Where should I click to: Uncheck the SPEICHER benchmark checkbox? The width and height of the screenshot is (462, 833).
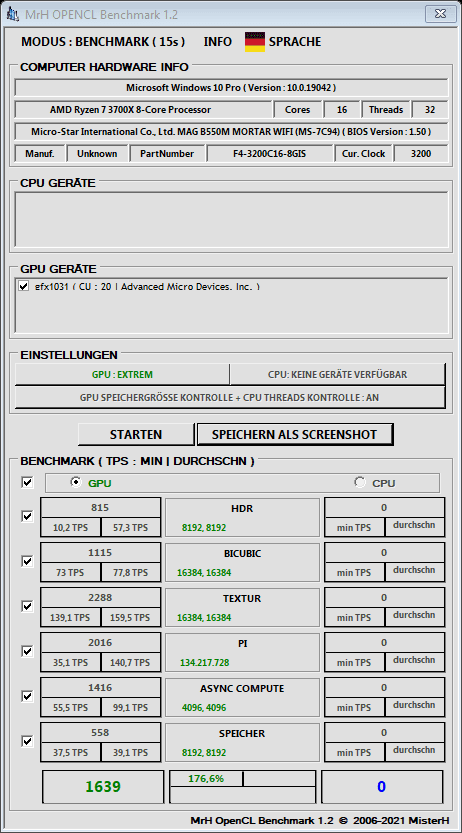(x=27, y=741)
